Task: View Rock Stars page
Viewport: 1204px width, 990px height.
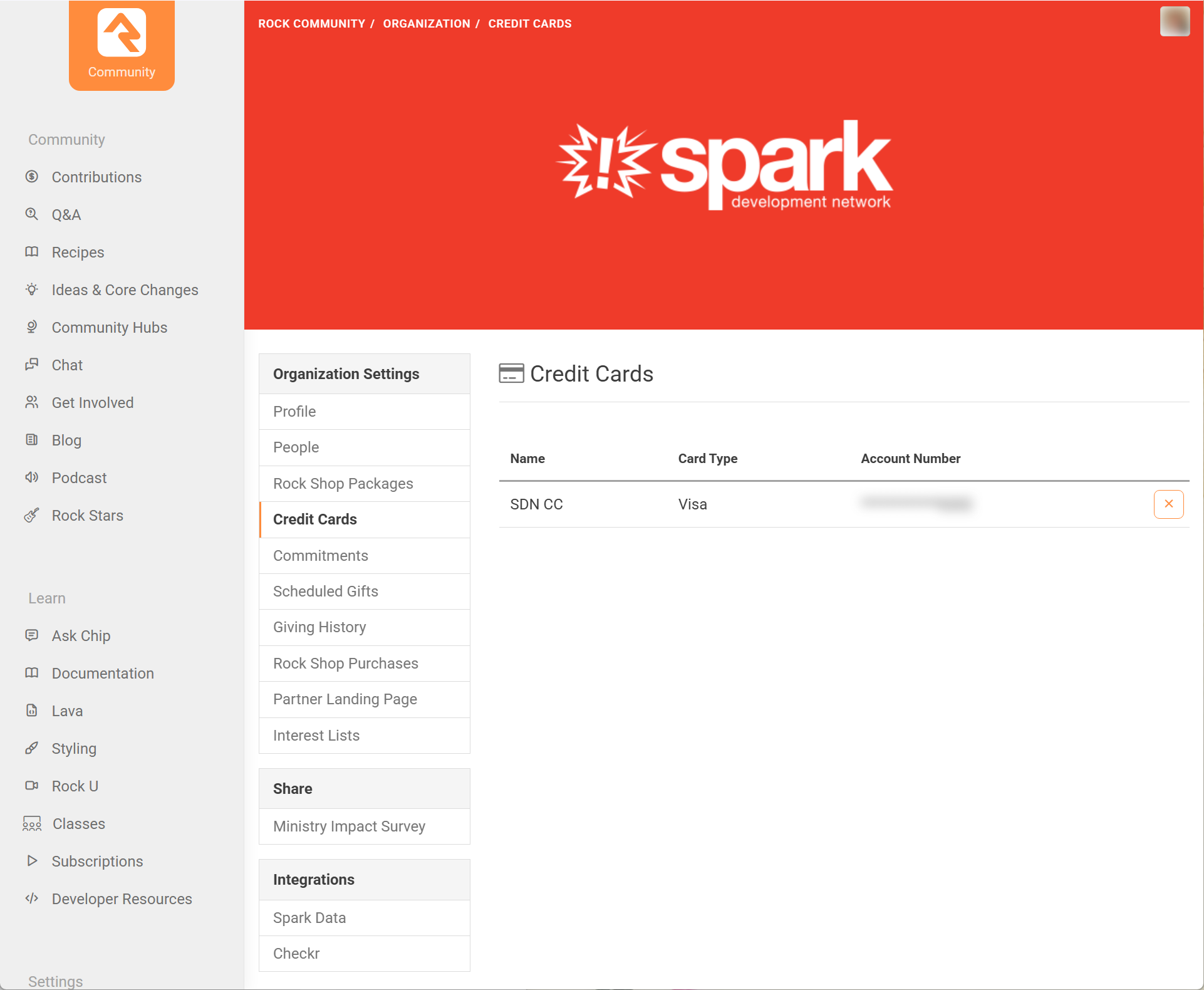Action: tap(88, 516)
